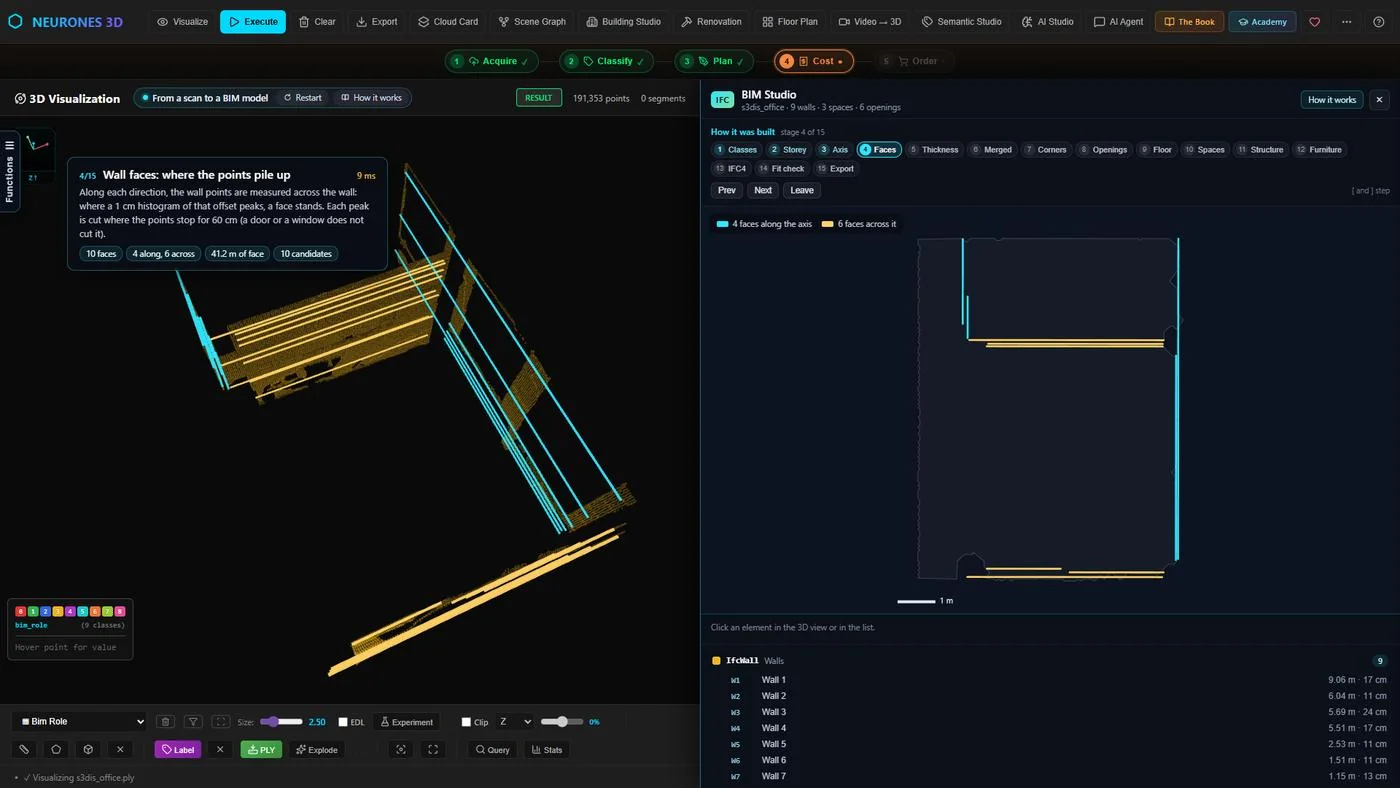Go to the Acquire workflow step
Image resolution: width=1400 pixels, height=788 pixels.
point(492,61)
